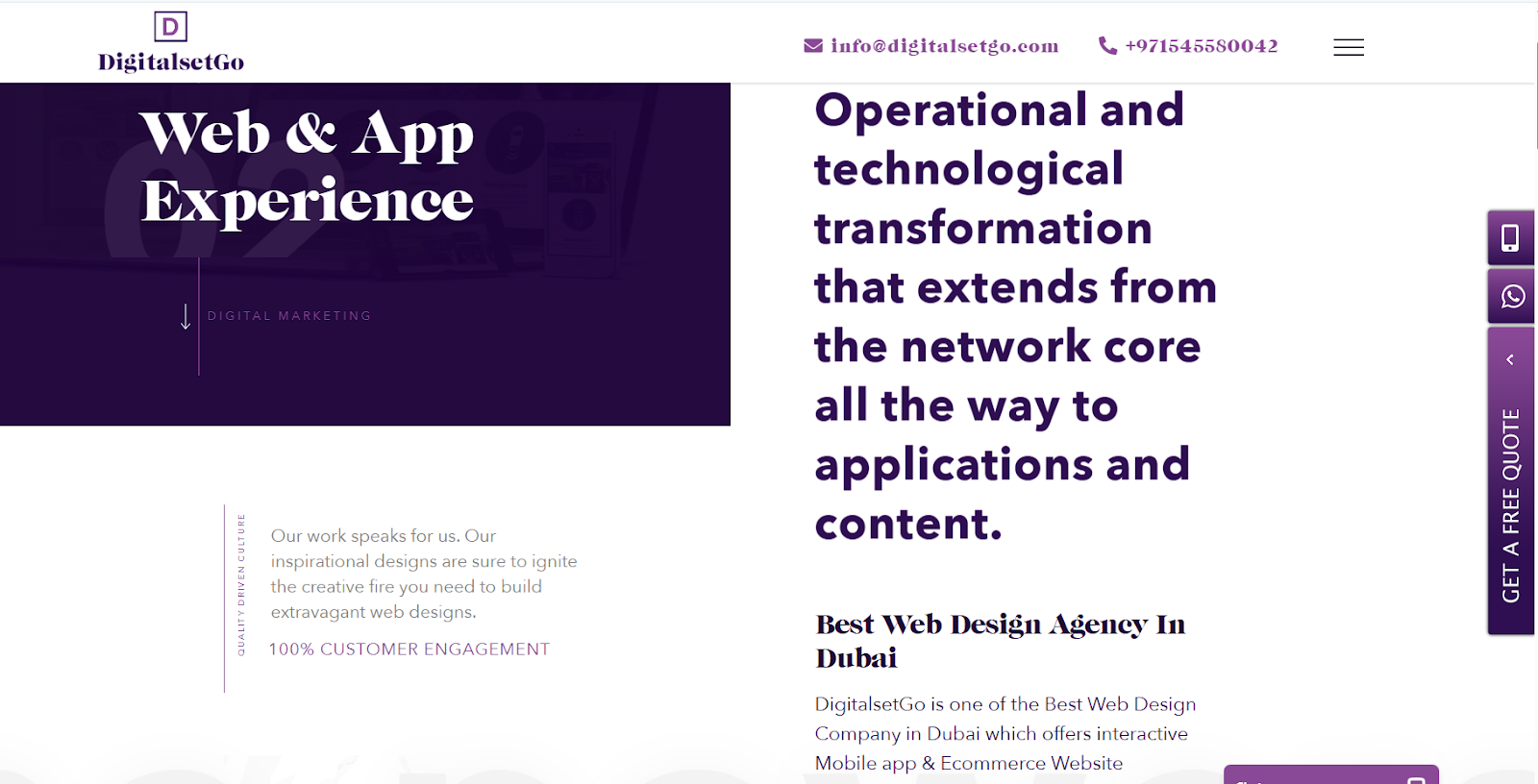Click the down arrow in hero banner
Image resolution: width=1538 pixels, height=784 pixels.
(186, 317)
